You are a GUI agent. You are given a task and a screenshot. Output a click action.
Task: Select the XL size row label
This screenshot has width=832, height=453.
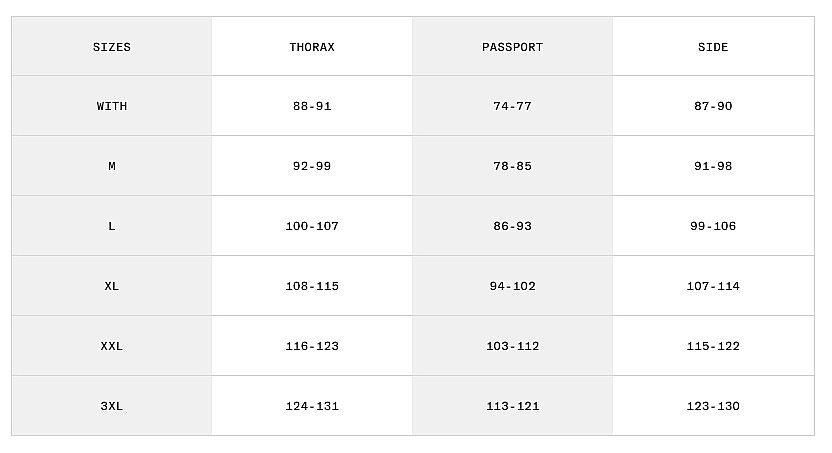[112, 286]
